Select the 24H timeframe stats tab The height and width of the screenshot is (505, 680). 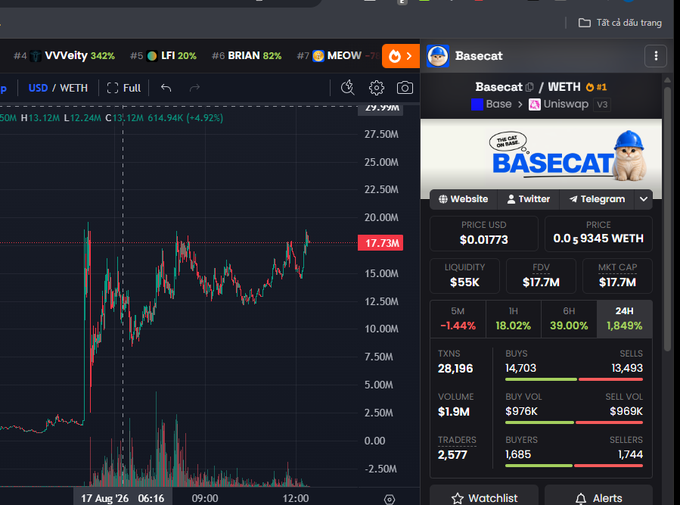pyautogui.click(x=624, y=319)
